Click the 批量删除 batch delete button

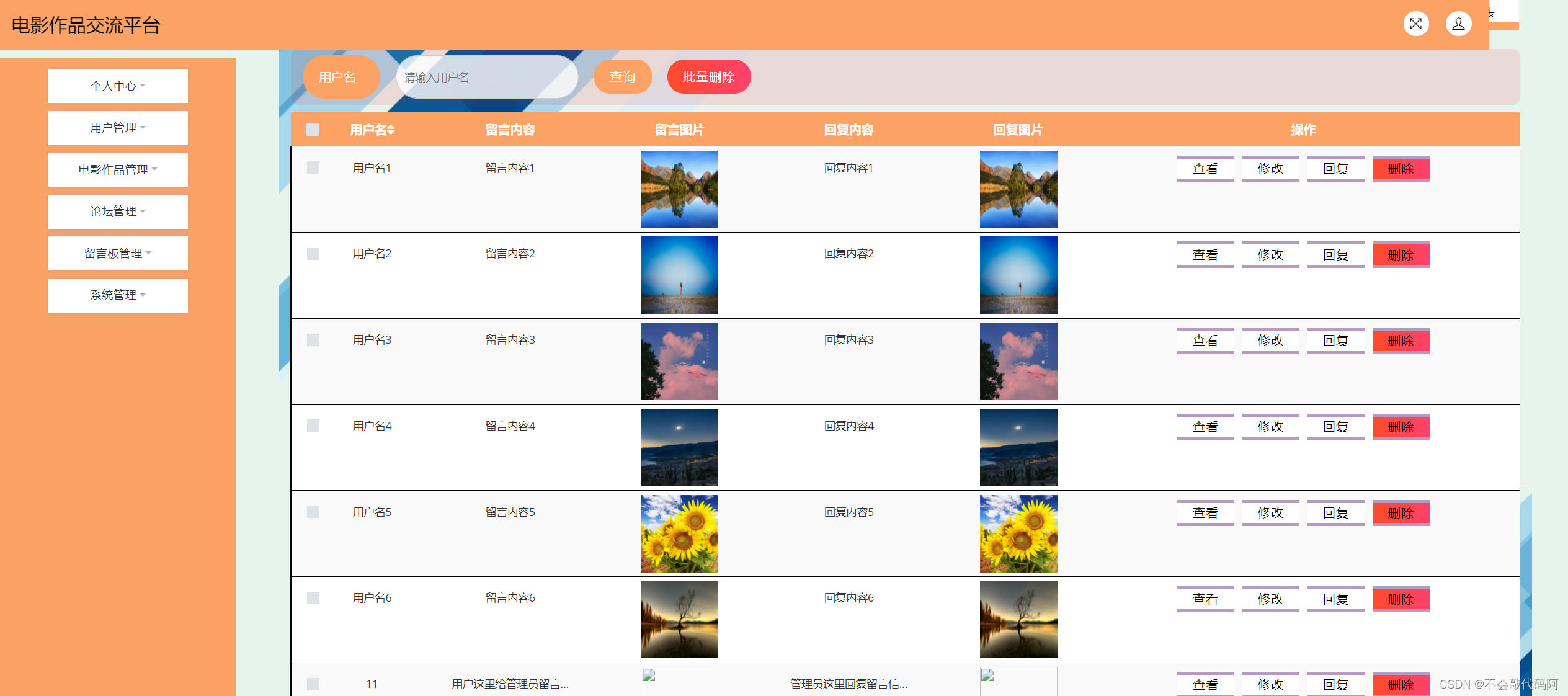pos(708,76)
